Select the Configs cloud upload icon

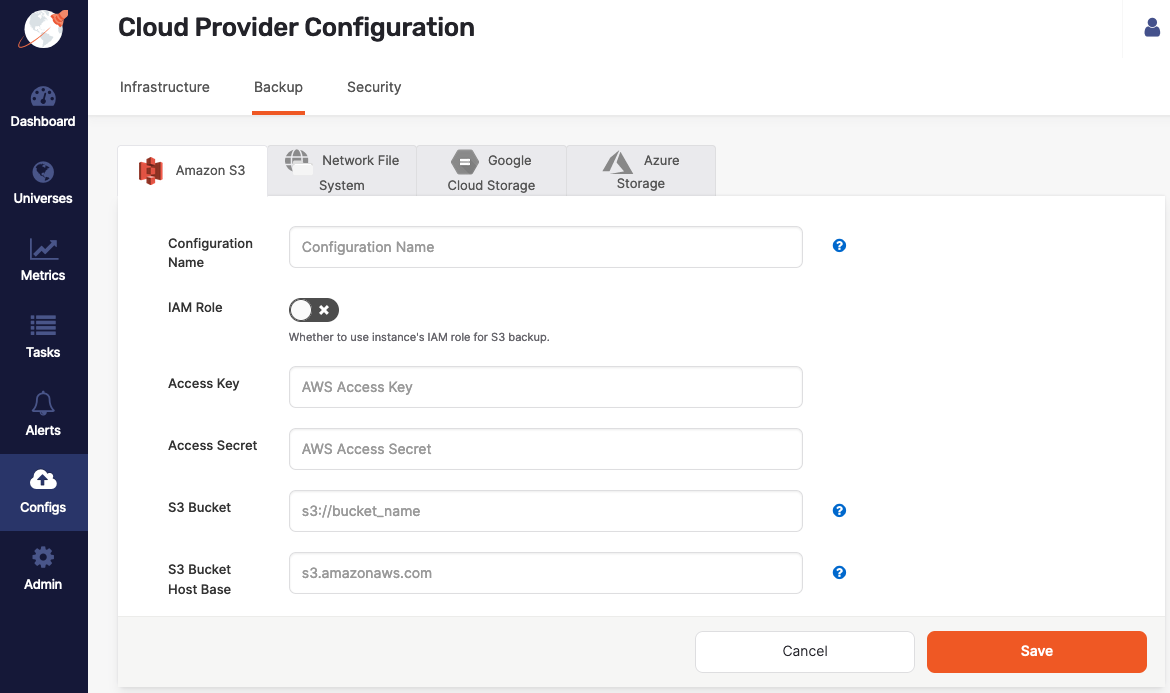pyautogui.click(x=43, y=480)
